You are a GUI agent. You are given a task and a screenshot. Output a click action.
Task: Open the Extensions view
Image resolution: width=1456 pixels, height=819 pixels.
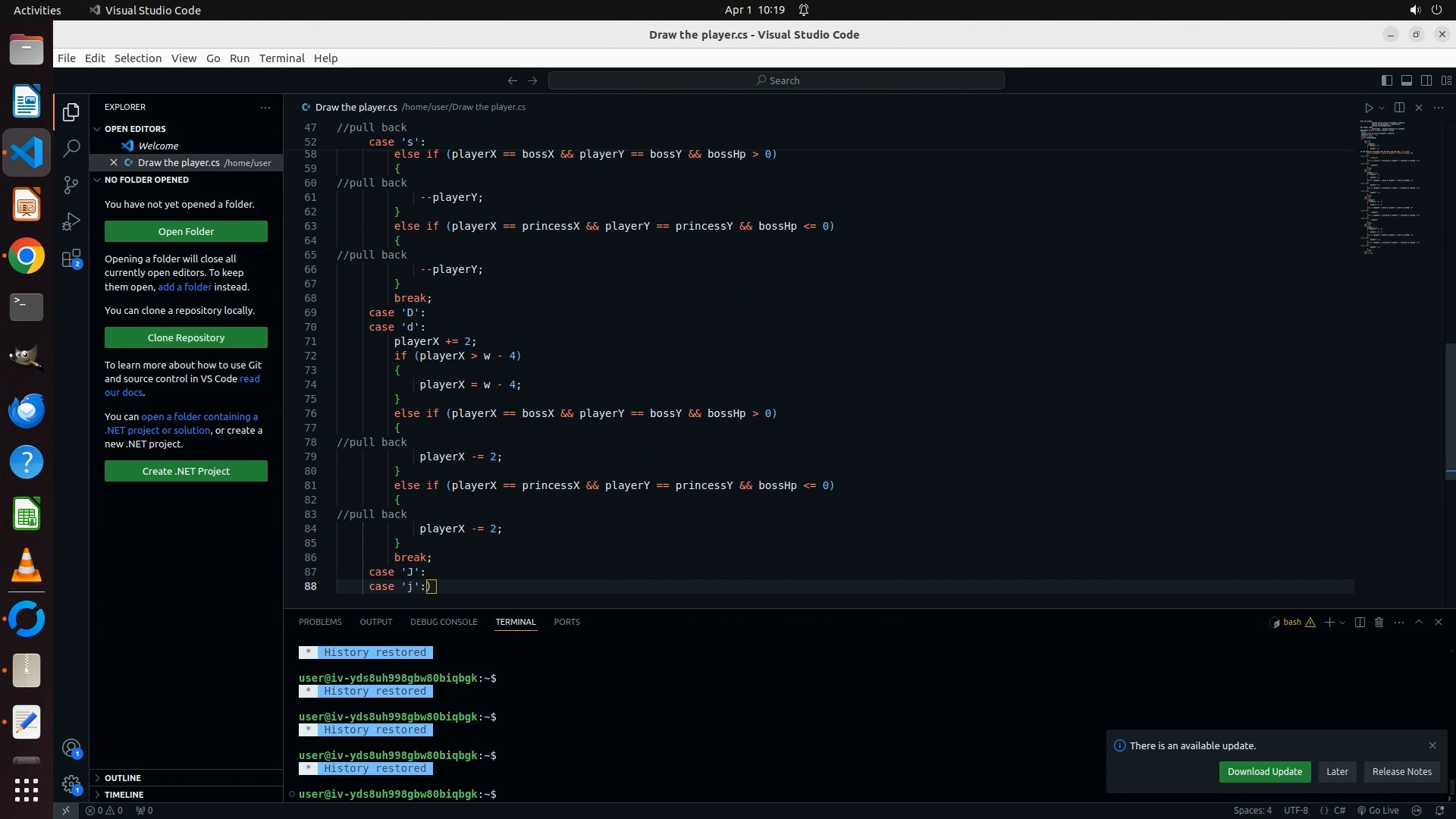(x=71, y=259)
